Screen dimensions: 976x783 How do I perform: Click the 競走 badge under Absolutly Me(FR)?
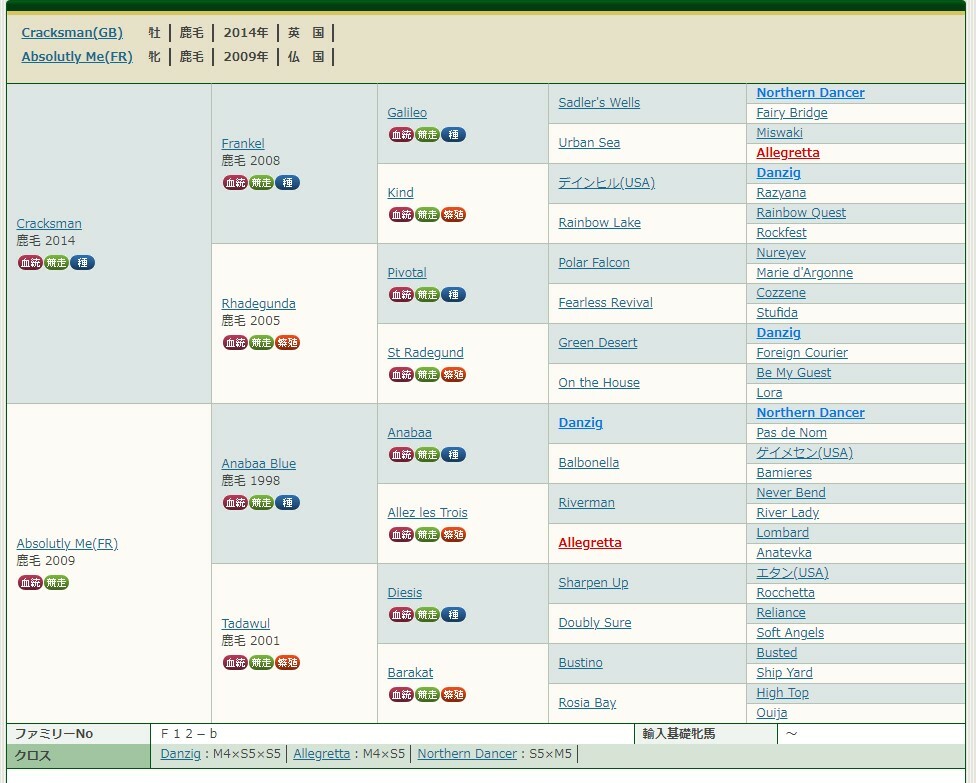[x=56, y=583]
